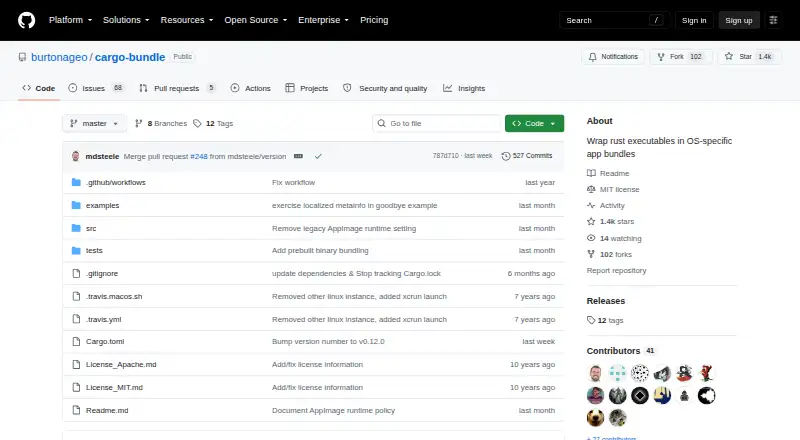Switch to the Projects tab
Screen dimensions: 800x440
pos(307,88)
